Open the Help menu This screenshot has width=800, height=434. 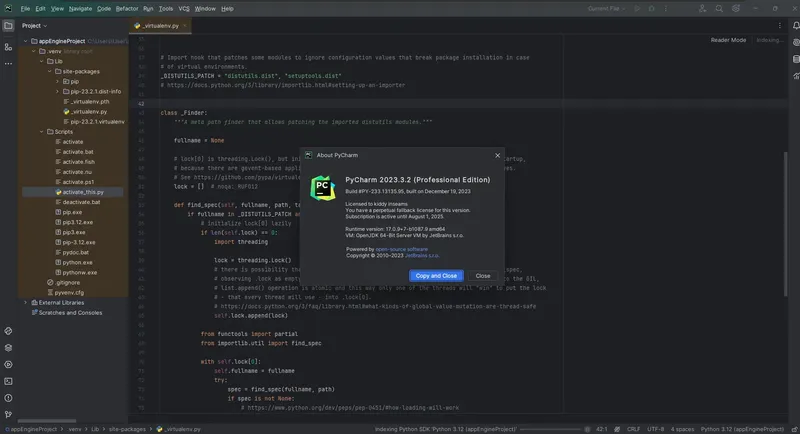point(227,9)
